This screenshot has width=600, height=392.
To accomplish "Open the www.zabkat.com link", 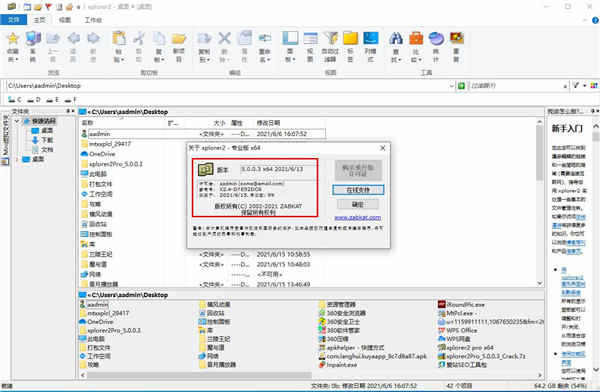I will (357, 217).
